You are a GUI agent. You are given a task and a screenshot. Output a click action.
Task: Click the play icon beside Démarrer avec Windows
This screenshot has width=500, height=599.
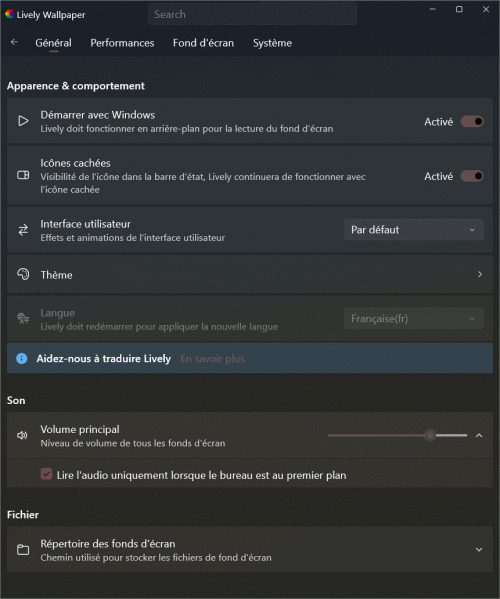coord(23,121)
